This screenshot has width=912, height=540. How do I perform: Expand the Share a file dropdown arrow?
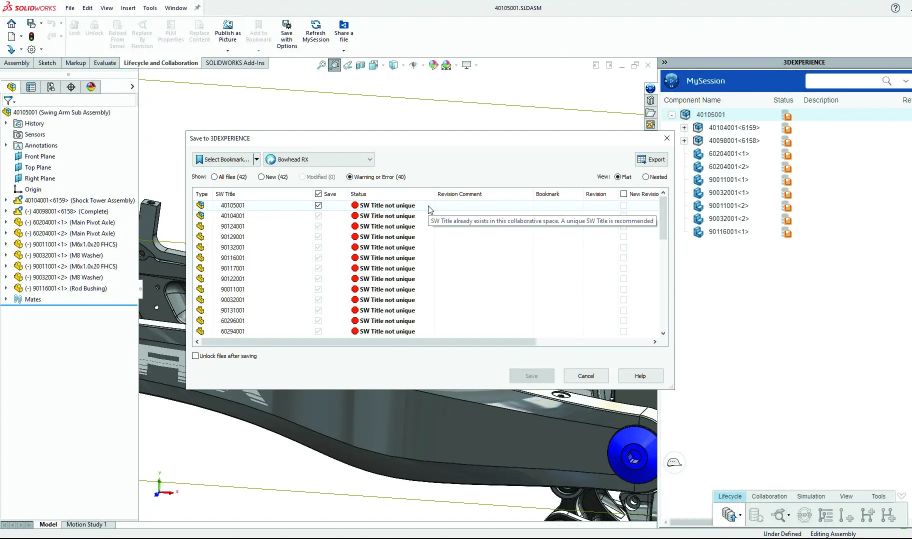[344, 51]
